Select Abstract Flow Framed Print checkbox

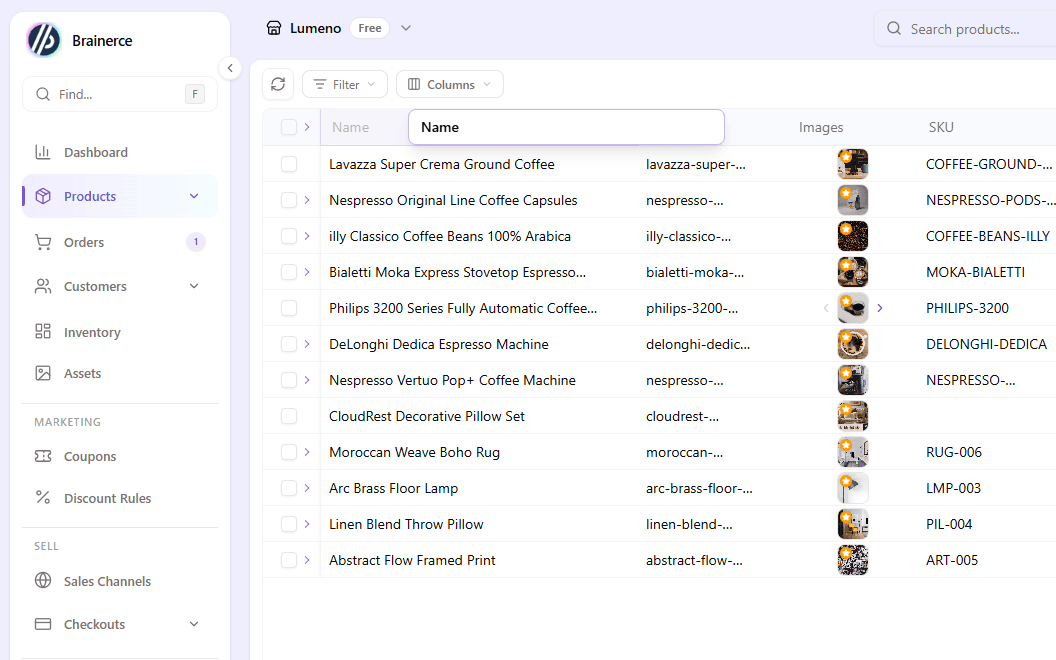point(289,560)
